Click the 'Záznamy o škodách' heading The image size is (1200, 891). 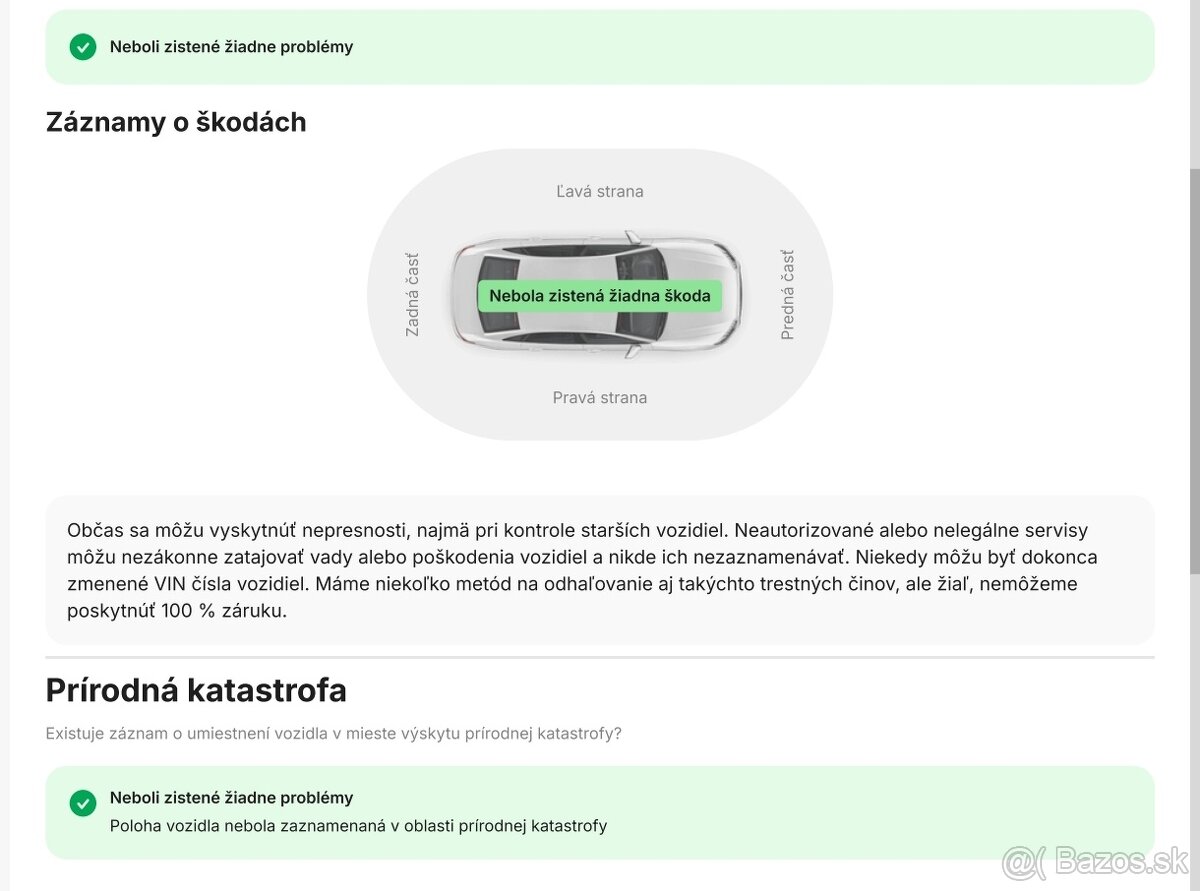click(x=176, y=122)
